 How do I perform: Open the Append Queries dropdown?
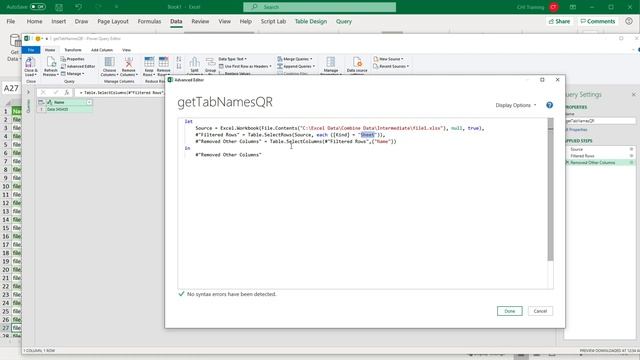pos(296,67)
